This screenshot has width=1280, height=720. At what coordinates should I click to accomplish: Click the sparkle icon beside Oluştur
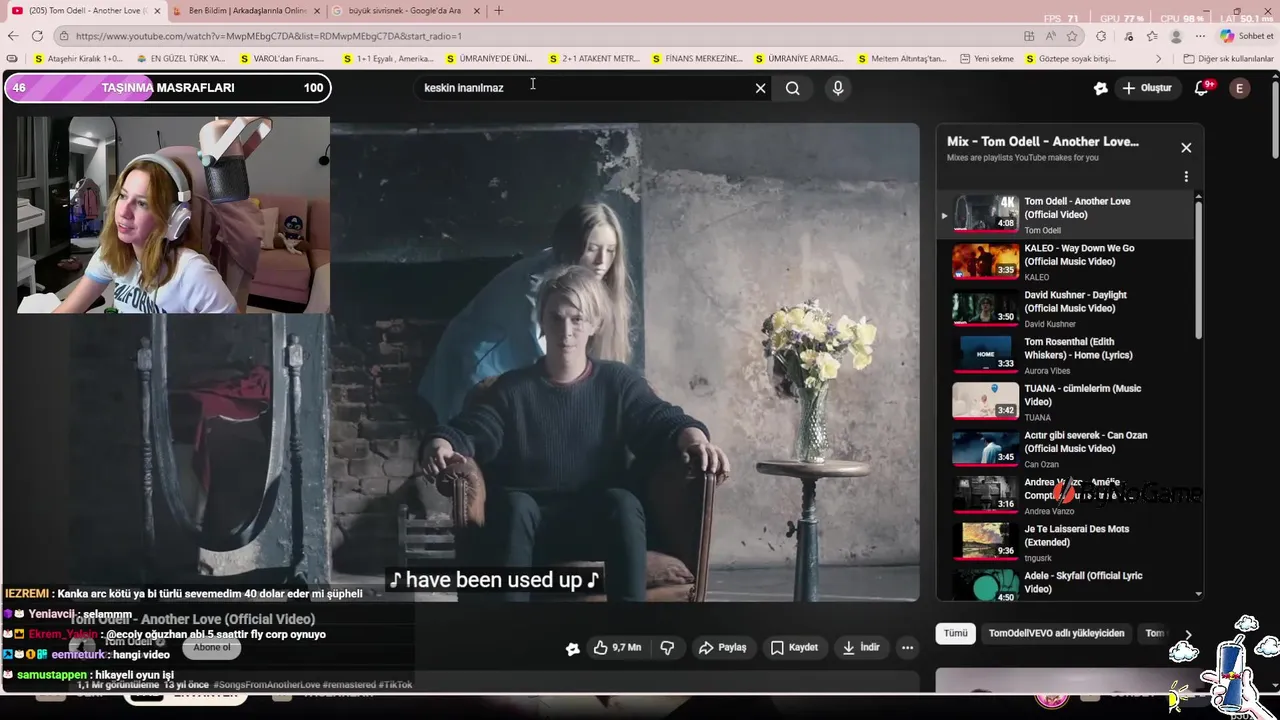tap(1100, 88)
